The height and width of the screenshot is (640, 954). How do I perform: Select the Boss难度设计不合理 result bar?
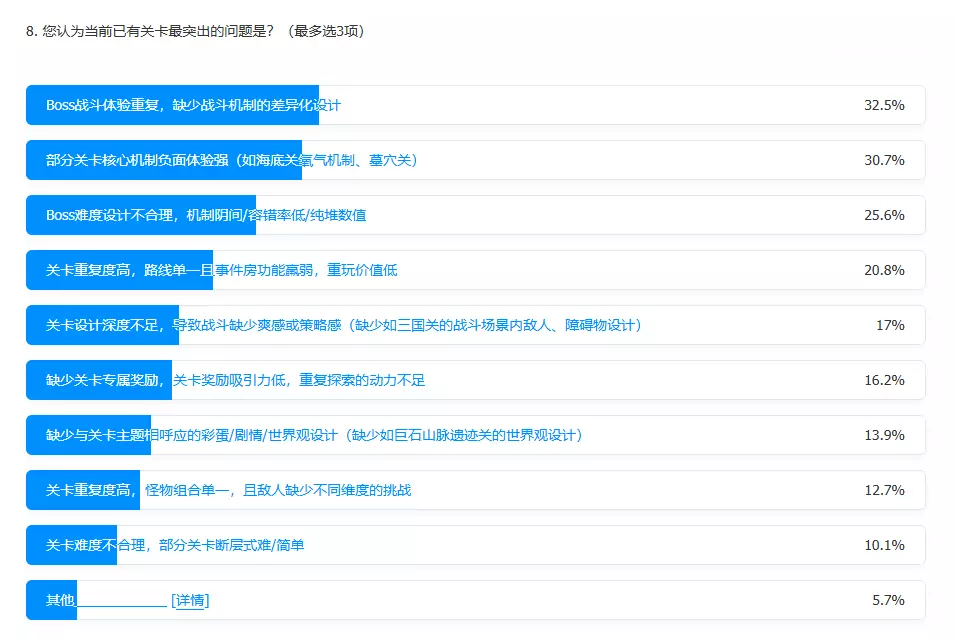[476, 215]
